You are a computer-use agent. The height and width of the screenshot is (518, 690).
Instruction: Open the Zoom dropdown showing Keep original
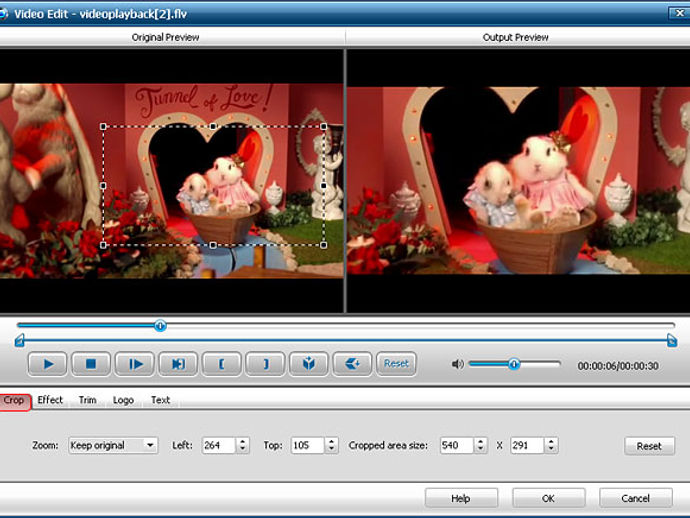[x=113, y=445]
